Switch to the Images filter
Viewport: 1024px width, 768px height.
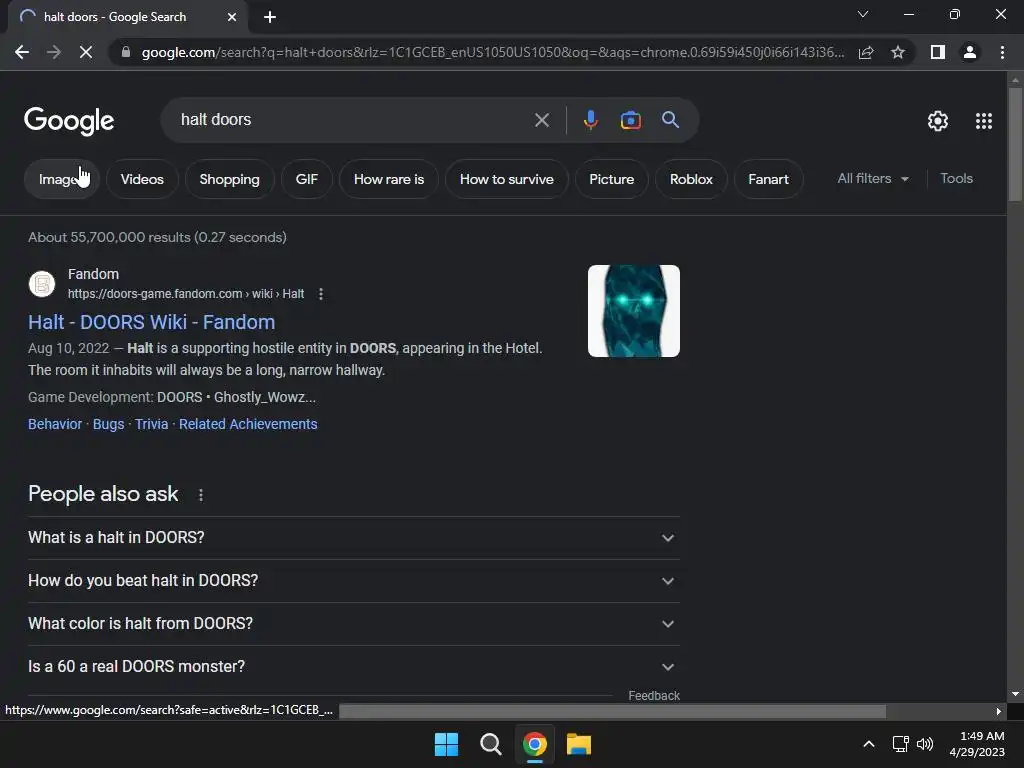point(61,179)
